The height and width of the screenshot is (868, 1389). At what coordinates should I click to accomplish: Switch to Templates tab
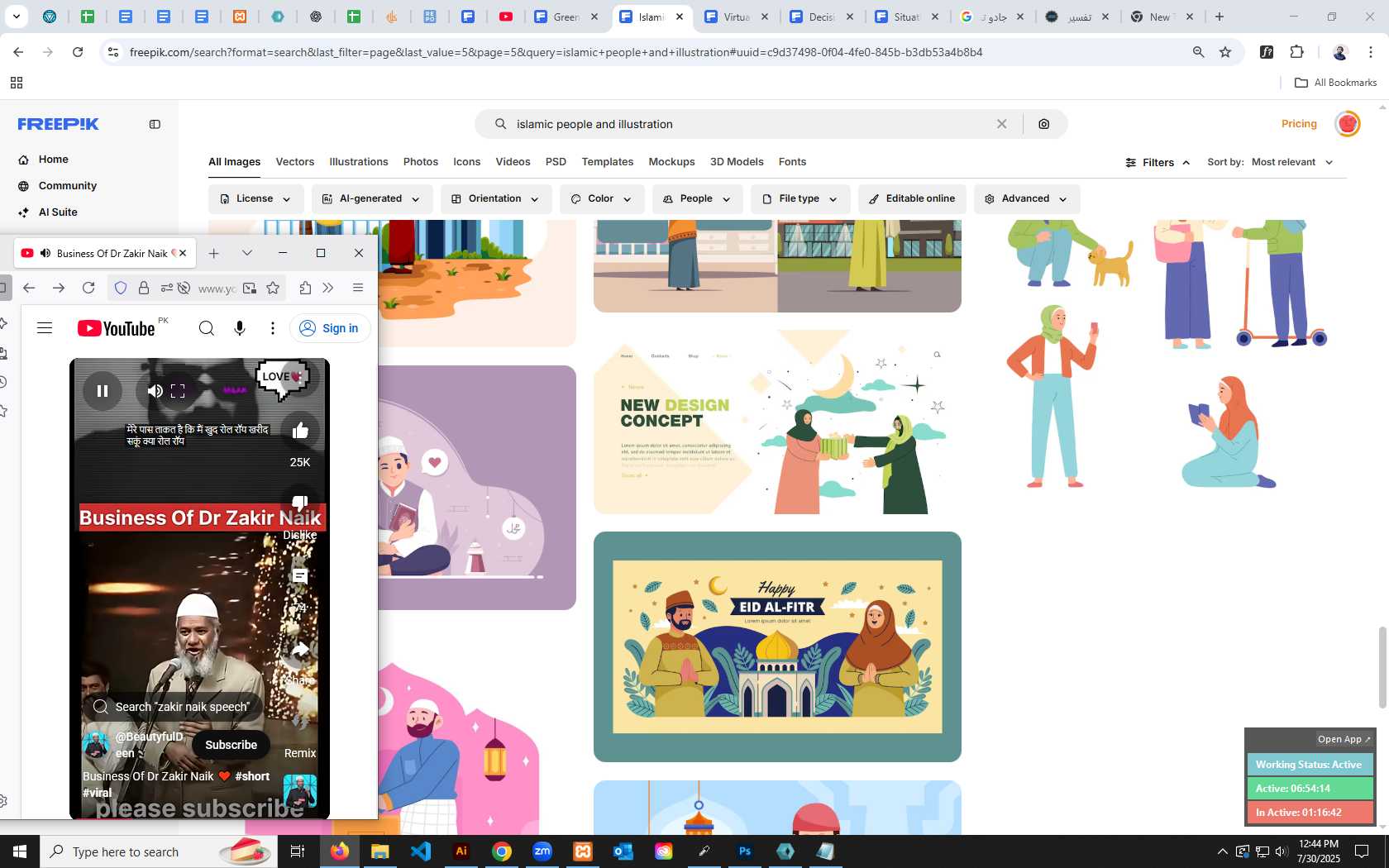coord(608,162)
